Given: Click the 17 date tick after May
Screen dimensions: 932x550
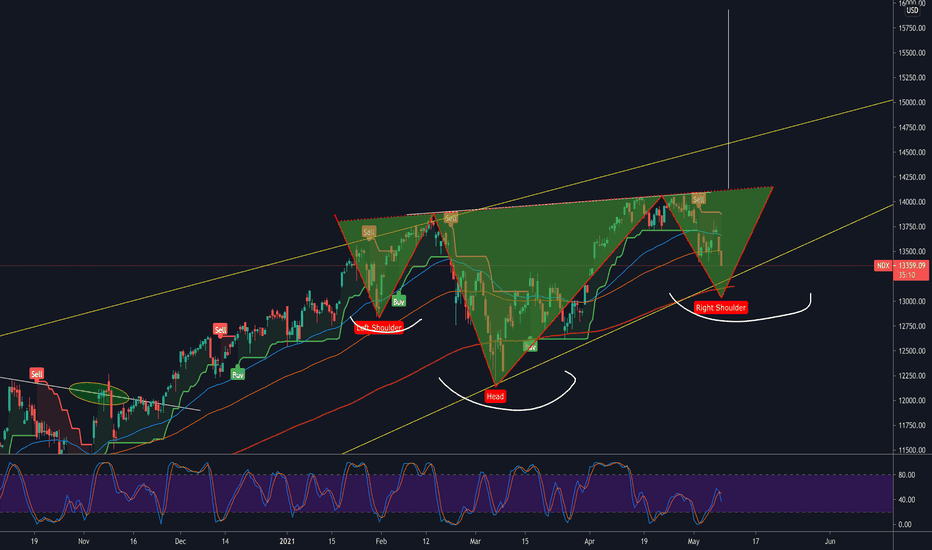Looking at the screenshot, I should (755, 542).
